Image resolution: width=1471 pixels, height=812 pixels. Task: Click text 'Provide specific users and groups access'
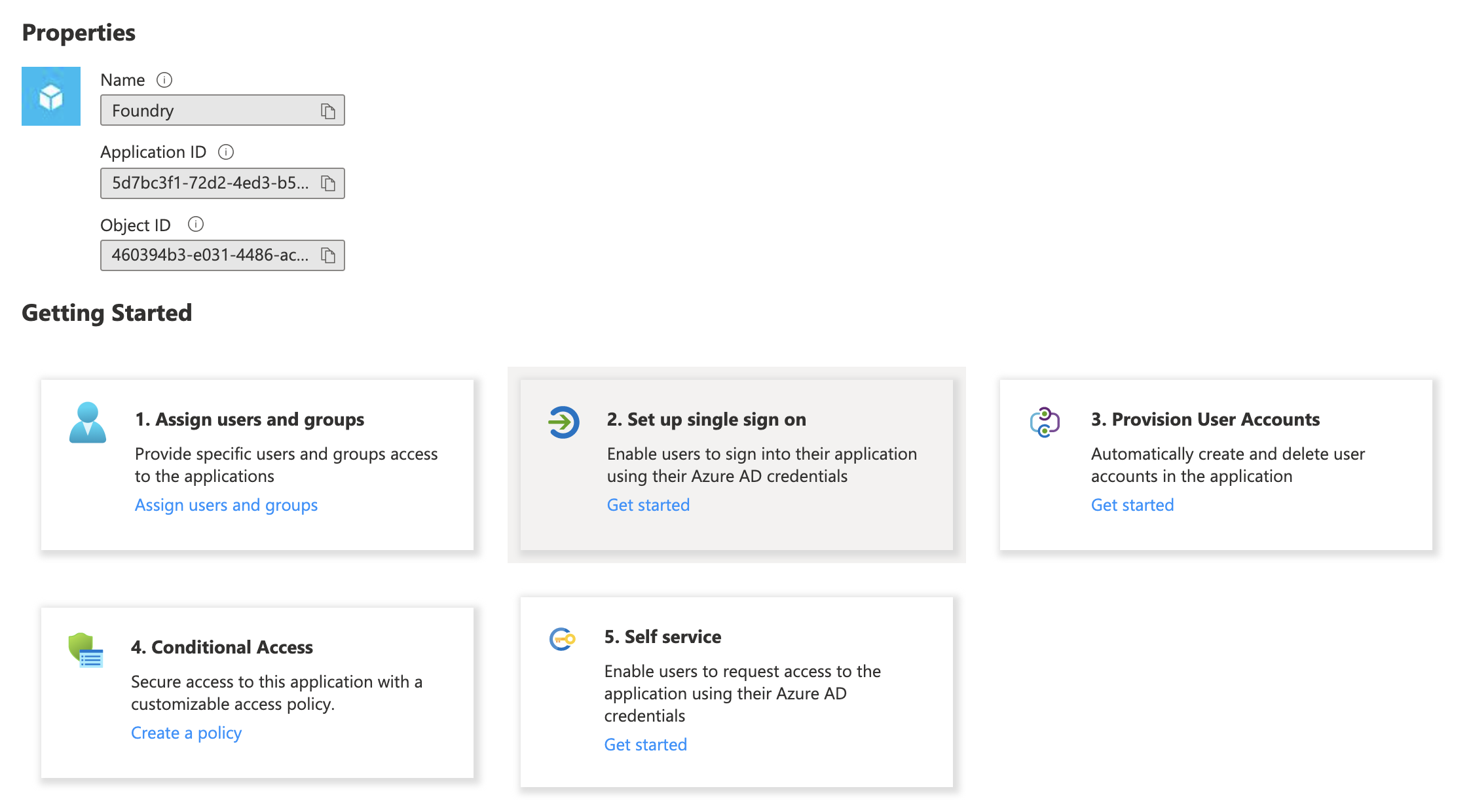(286, 454)
